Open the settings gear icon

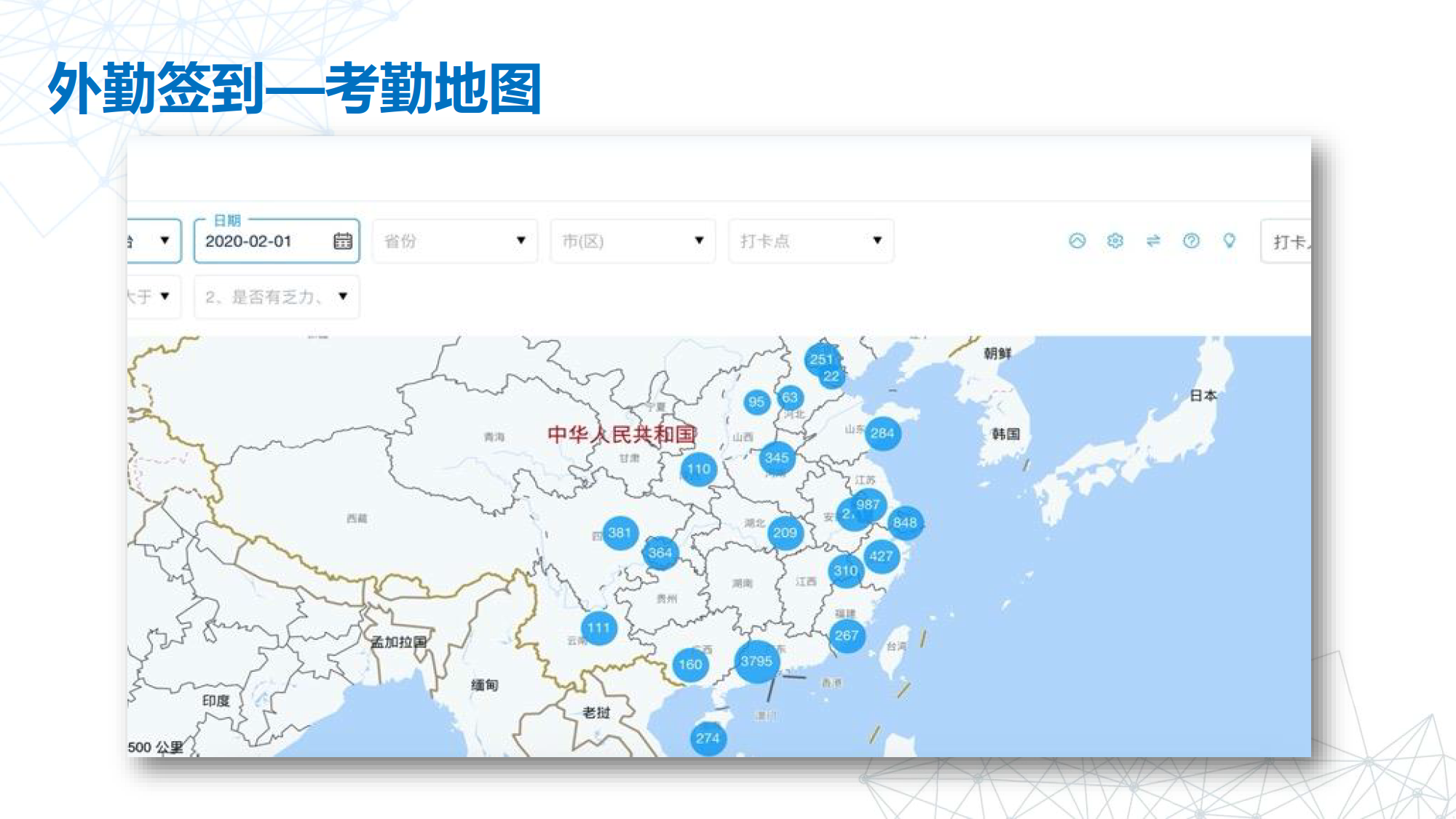[1115, 241]
